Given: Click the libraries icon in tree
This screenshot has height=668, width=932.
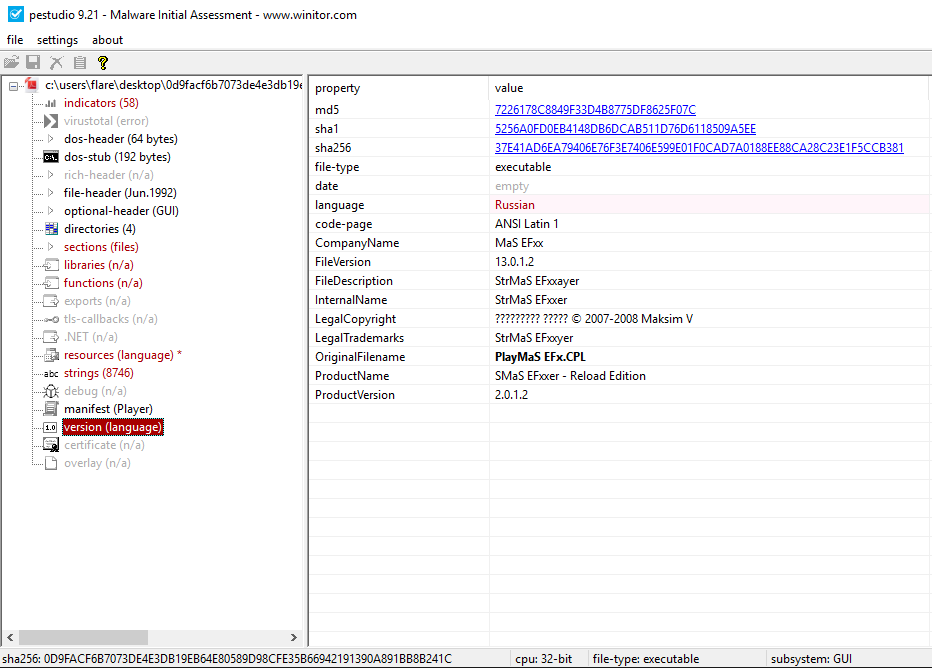Looking at the screenshot, I should [x=51, y=265].
